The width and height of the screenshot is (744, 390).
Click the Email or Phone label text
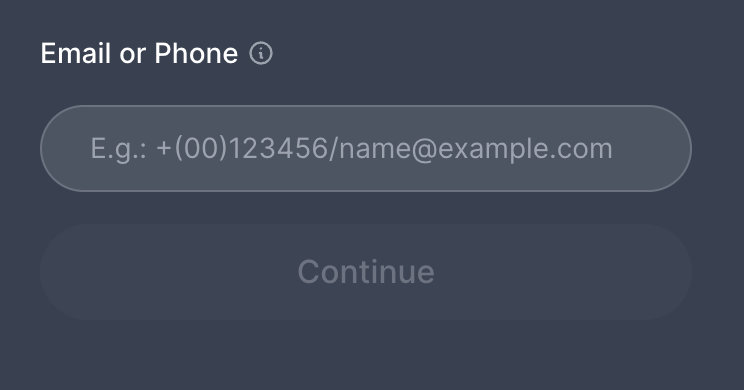[139, 53]
